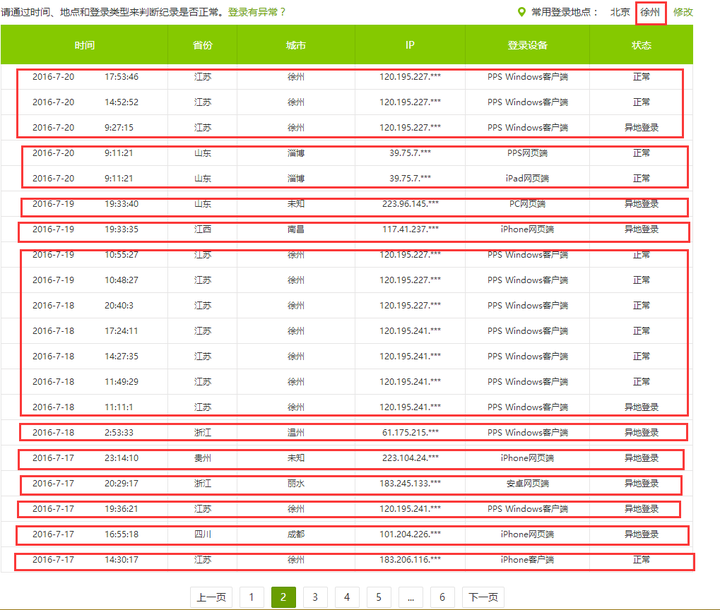Click 未知 city in 23:14:10 row

[x=296, y=458]
